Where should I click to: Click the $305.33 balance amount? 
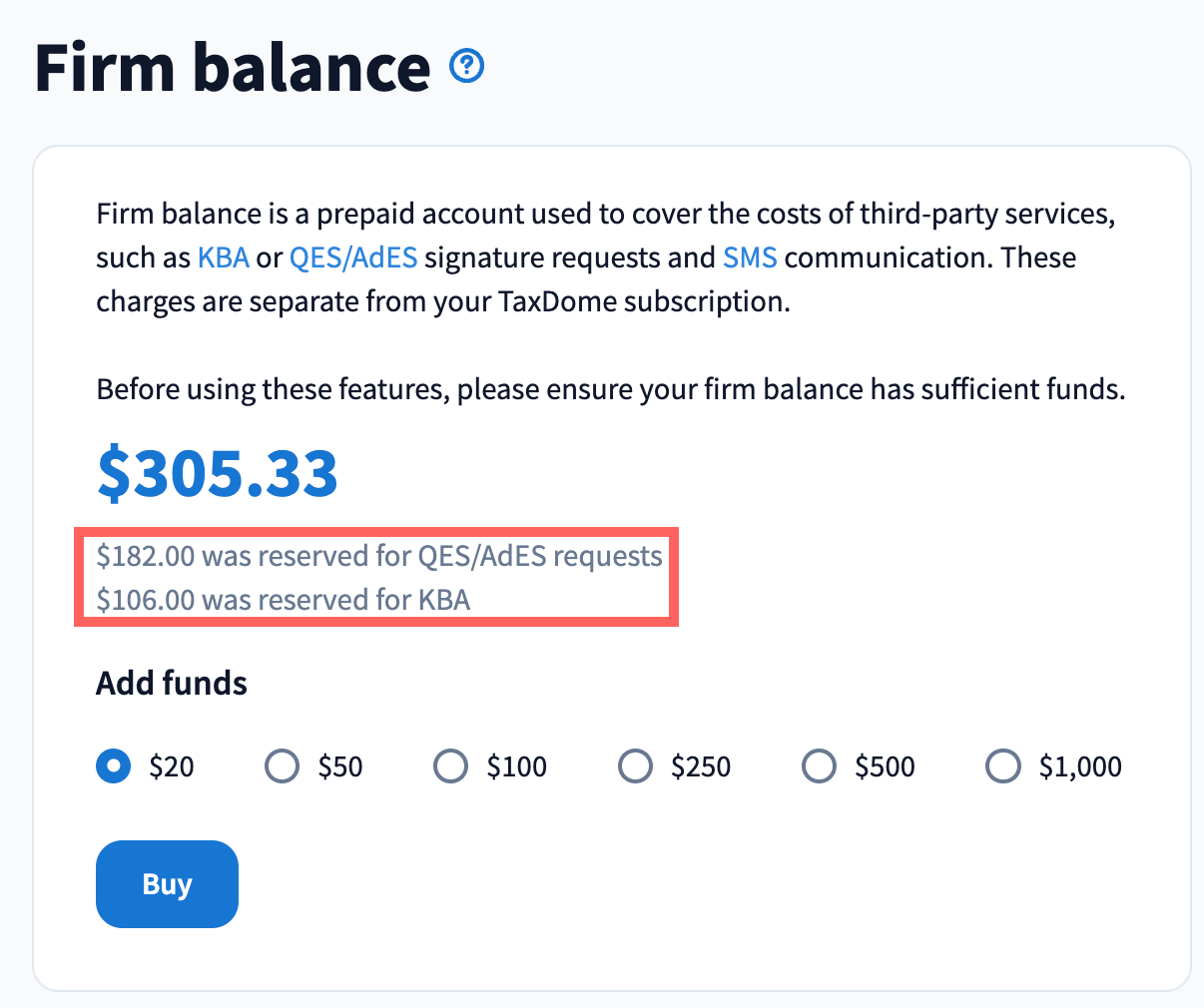pyautogui.click(x=218, y=473)
